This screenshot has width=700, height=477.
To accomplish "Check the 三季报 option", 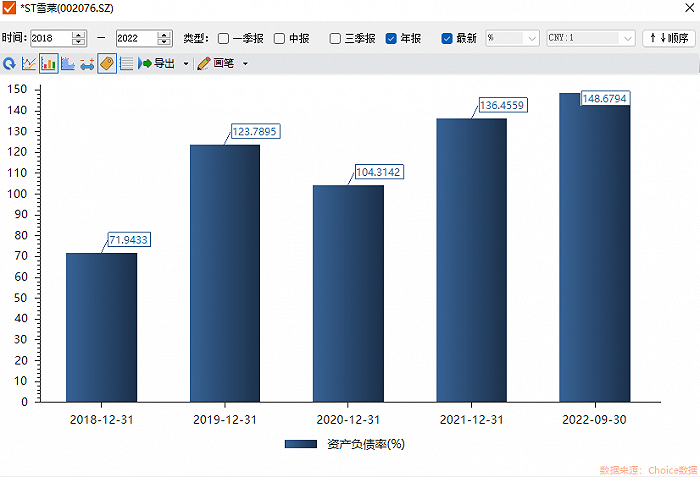I will point(335,38).
